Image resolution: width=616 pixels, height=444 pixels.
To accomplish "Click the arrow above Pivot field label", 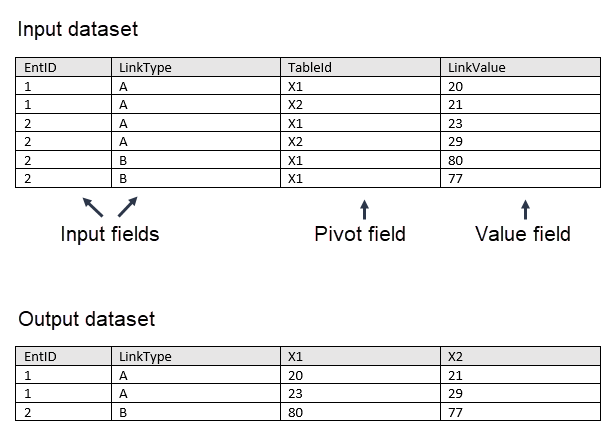I will click(x=364, y=208).
